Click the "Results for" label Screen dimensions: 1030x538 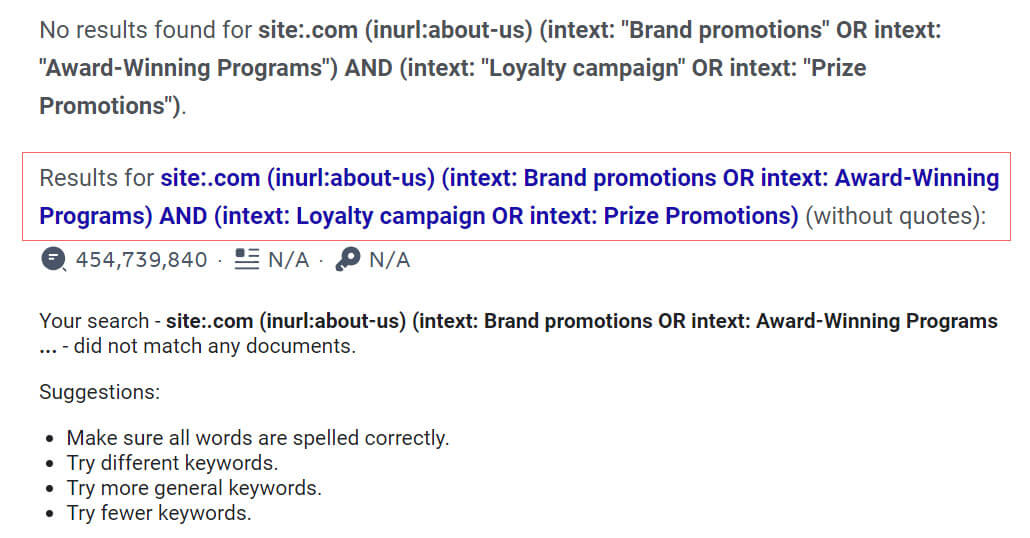click(x=96, y=179)
